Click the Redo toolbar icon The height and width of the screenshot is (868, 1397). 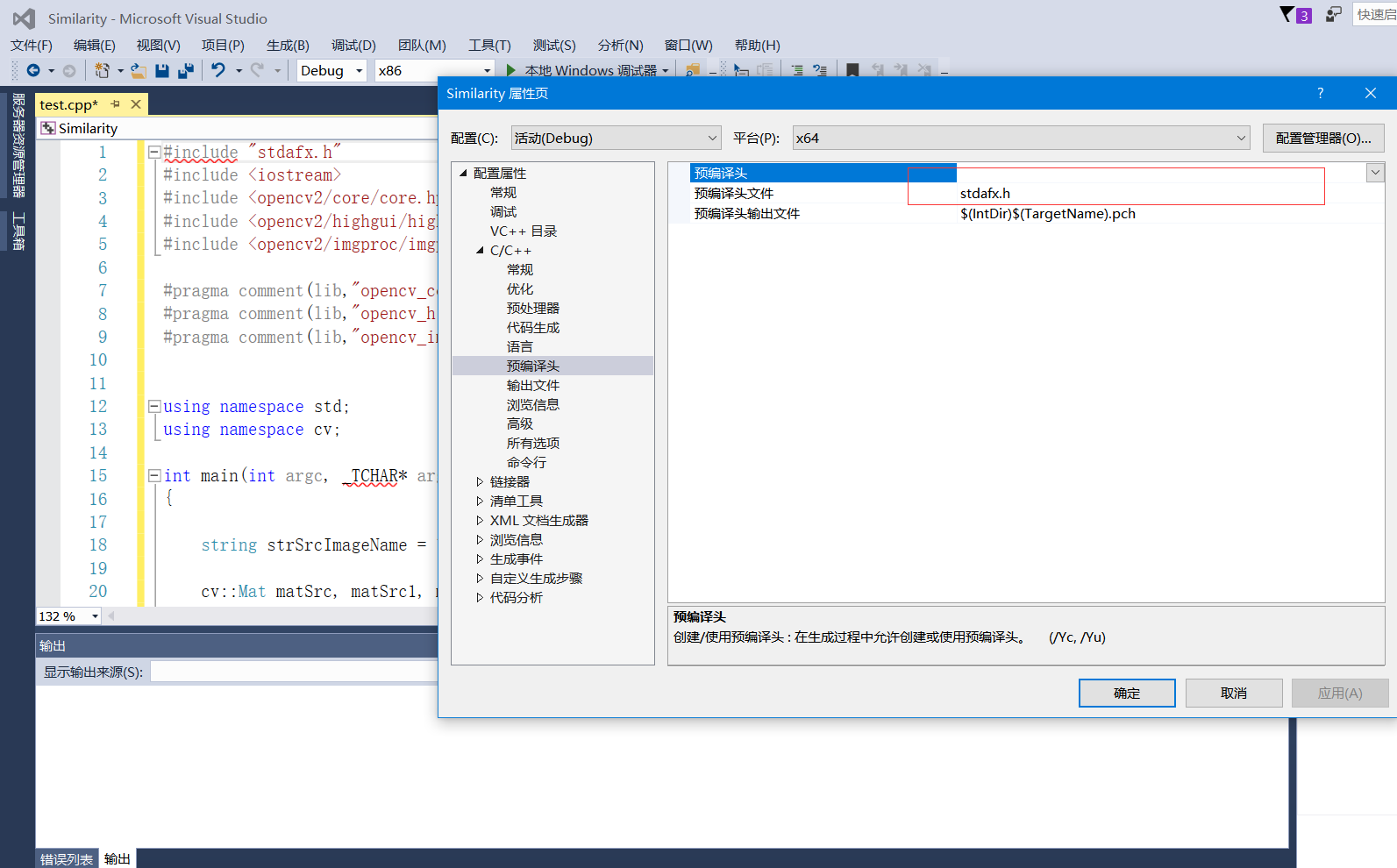(x=257, y=70)
